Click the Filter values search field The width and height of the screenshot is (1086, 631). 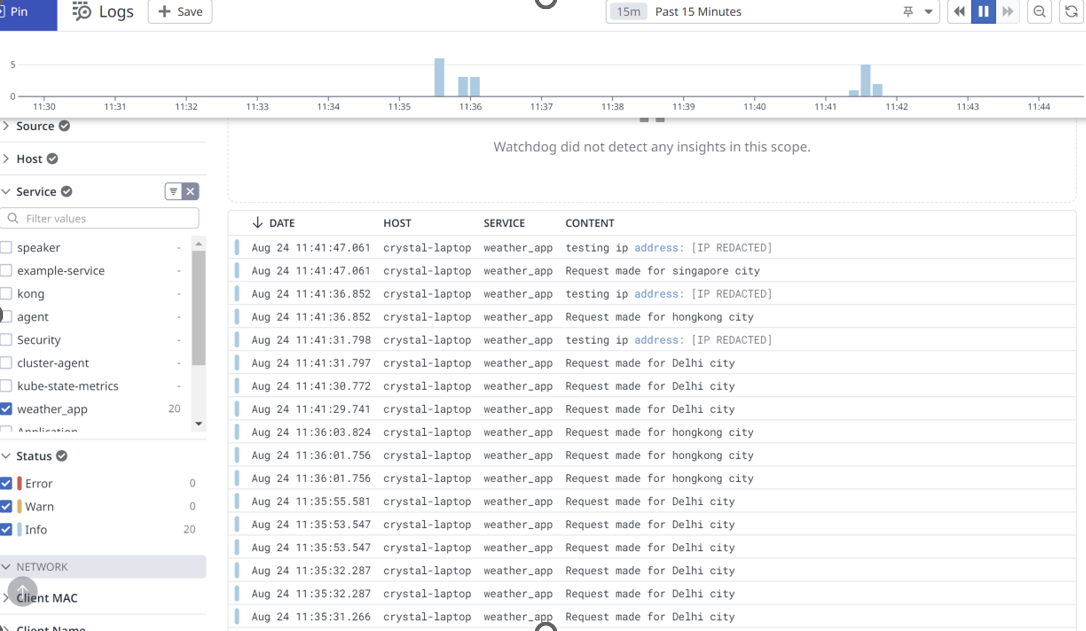pyautogui.click(x=105, y=218)
